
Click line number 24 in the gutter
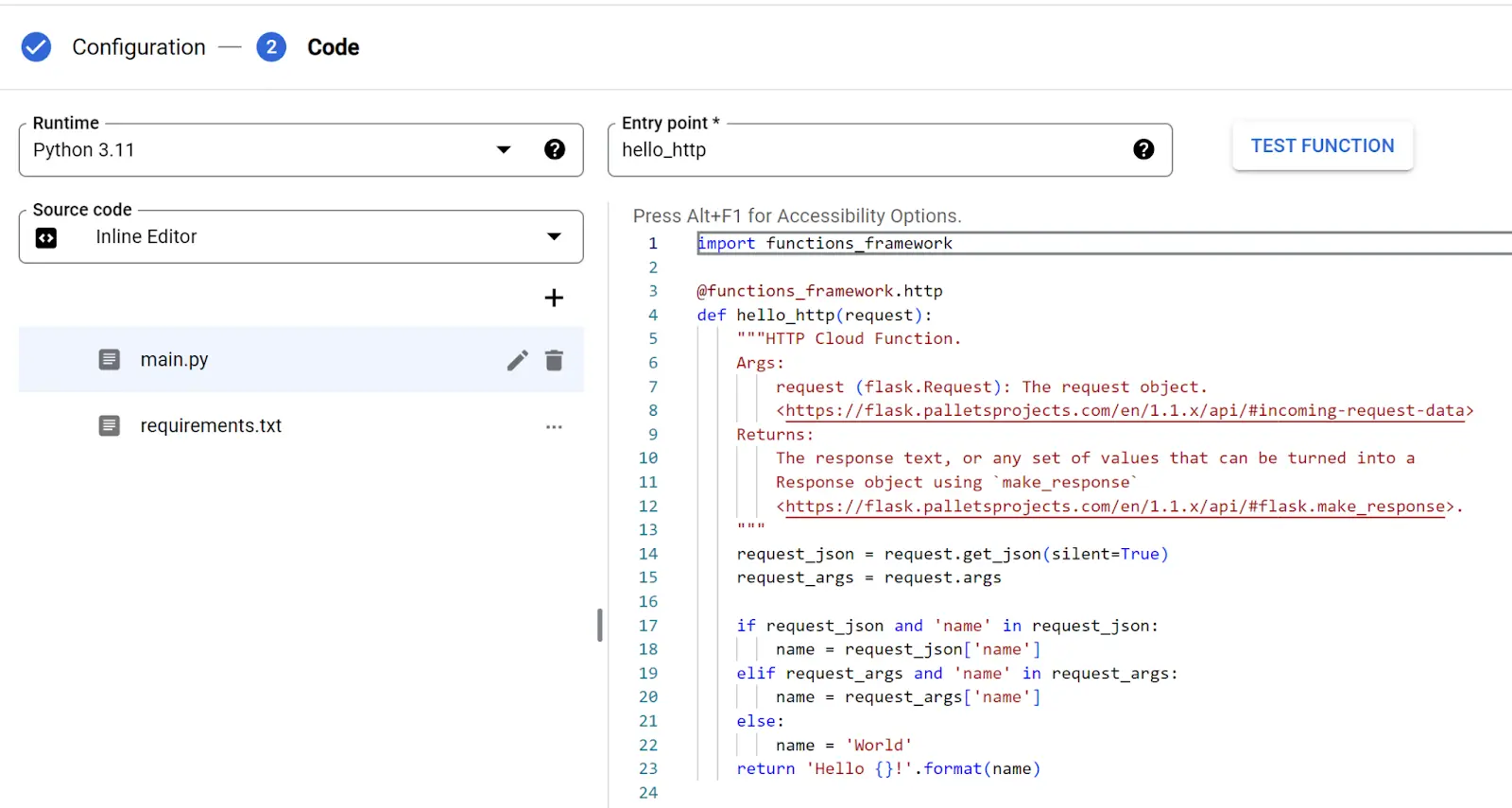(x=648, y=793)
